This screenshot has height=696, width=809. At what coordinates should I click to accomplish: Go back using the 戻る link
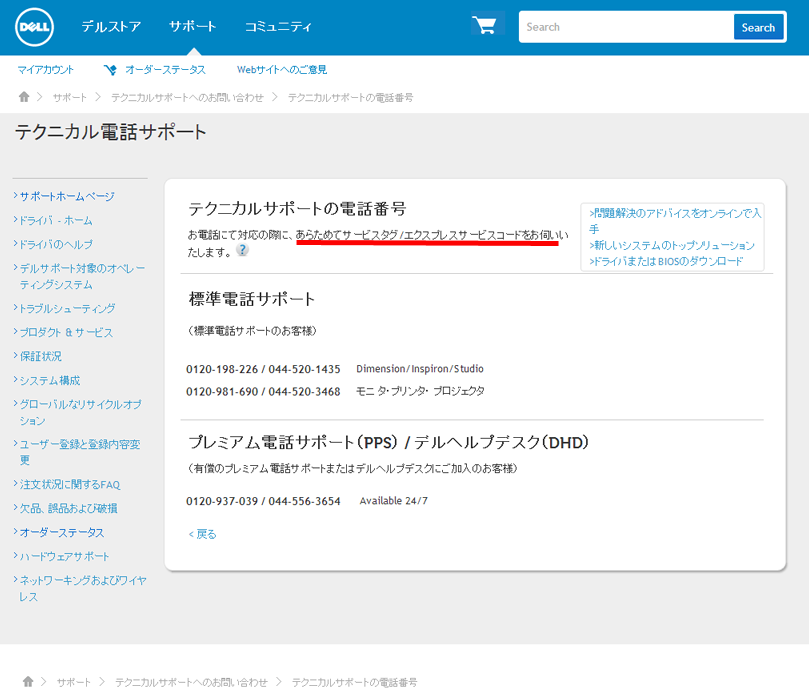point(203,534)
